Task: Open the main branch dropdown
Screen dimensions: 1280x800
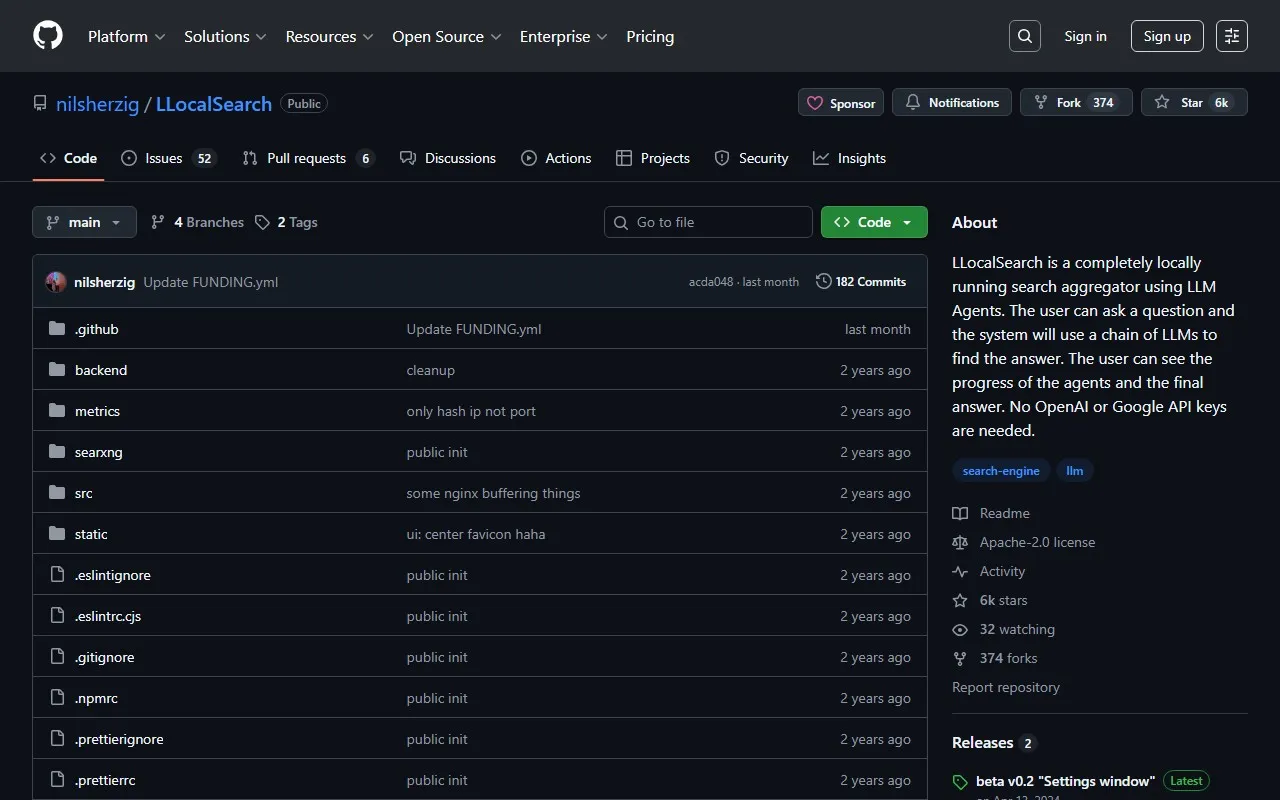Action: [x=84, y=221]
